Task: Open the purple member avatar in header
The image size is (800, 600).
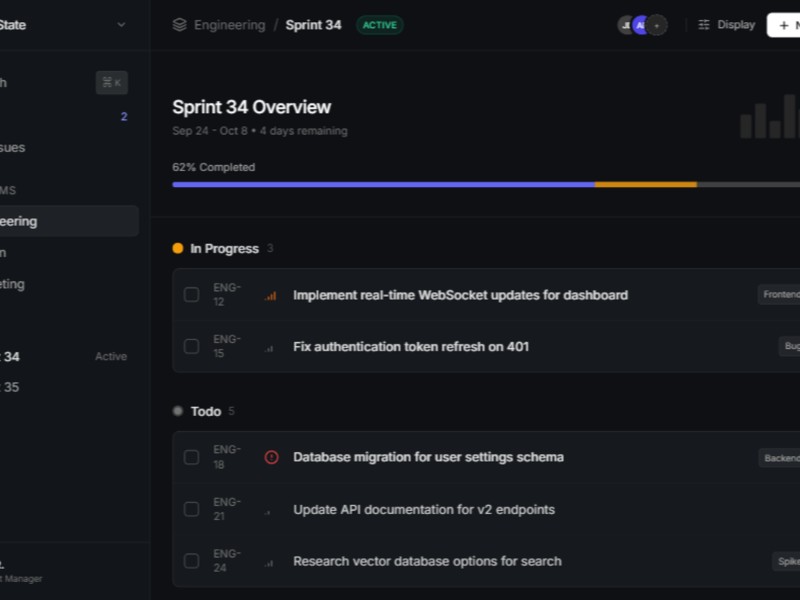Action: click(640, 25)
